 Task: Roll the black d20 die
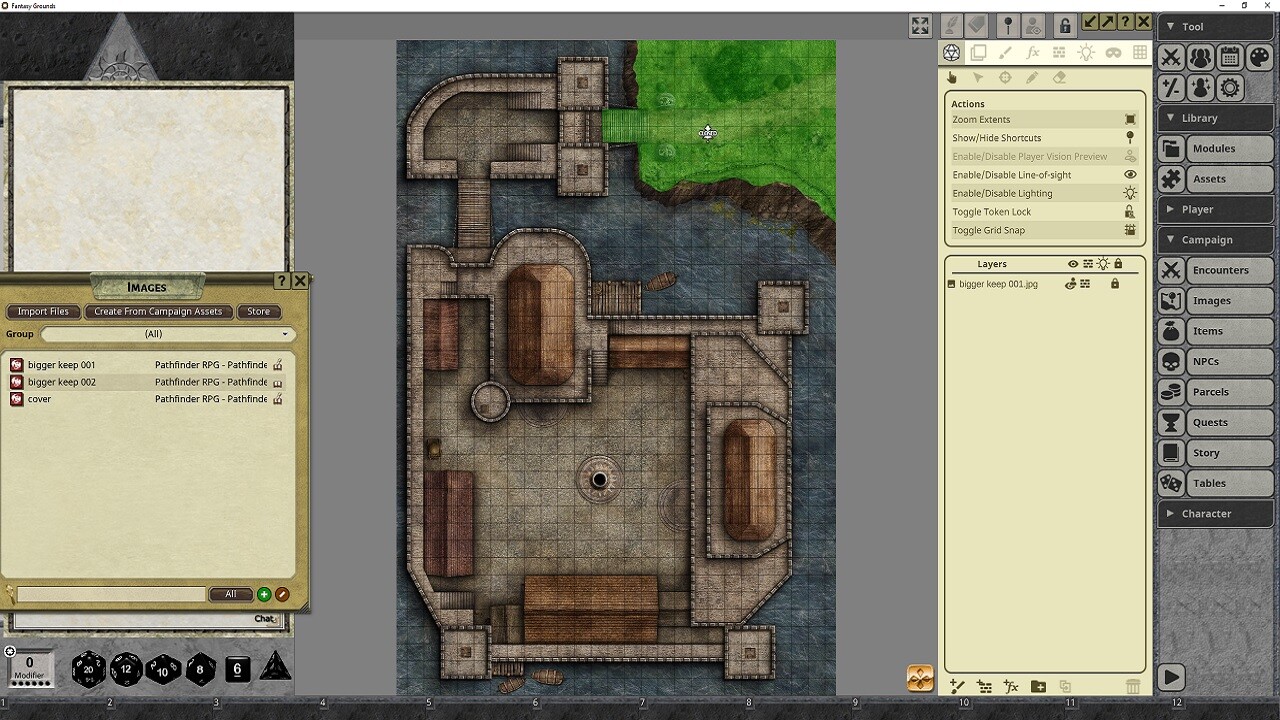click(x=87, y=668)
